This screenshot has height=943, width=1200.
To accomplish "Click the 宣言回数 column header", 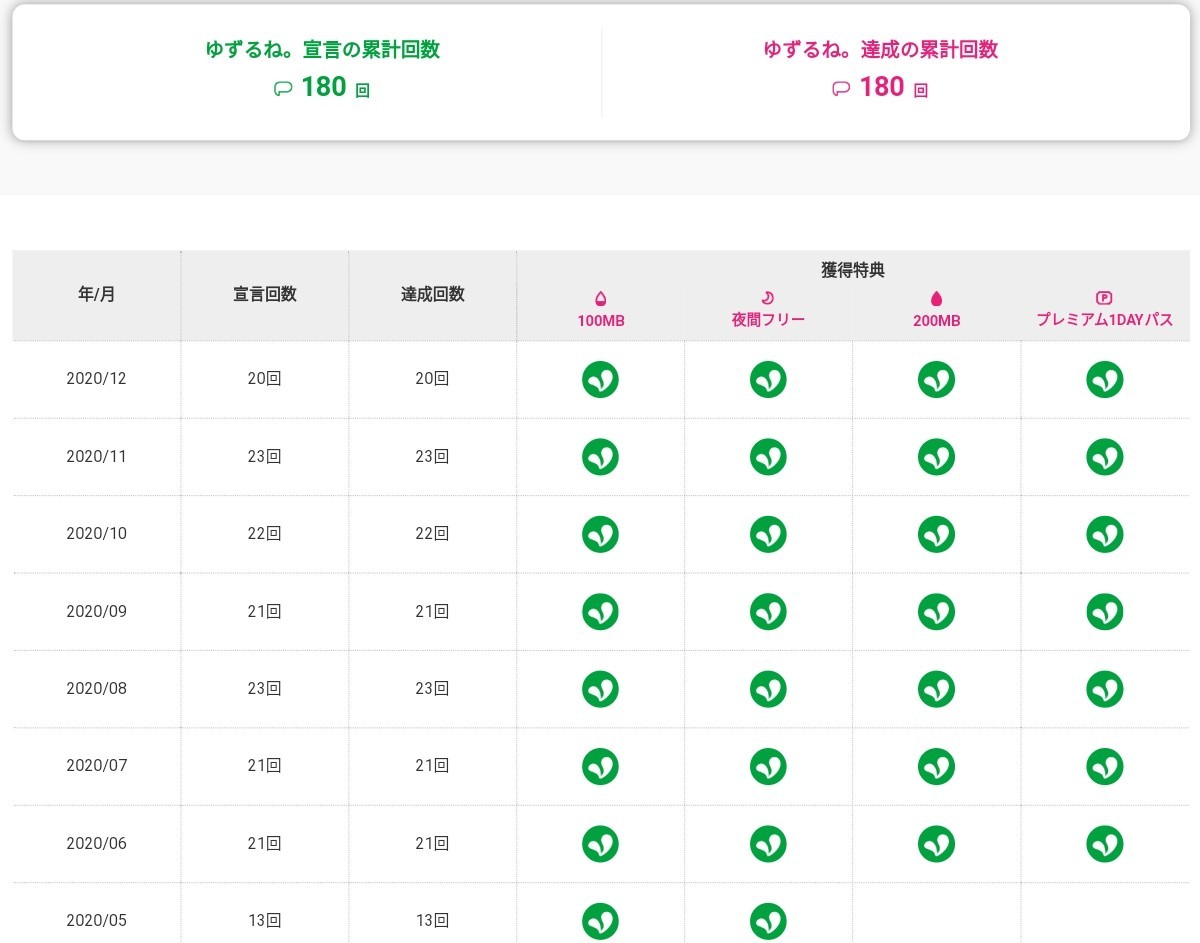I will pyautogui.click(x=264, y=295).
